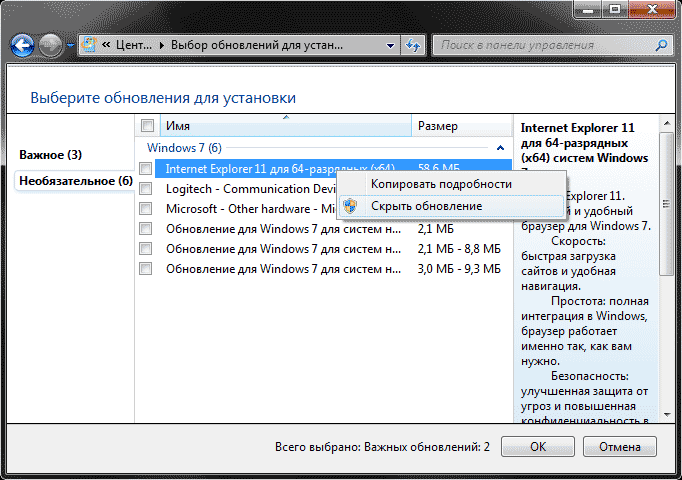The width and height of the screenshot is (682, 480).
Task: Click the double chevron before Цент… in address bar
Action: [106, 45]
